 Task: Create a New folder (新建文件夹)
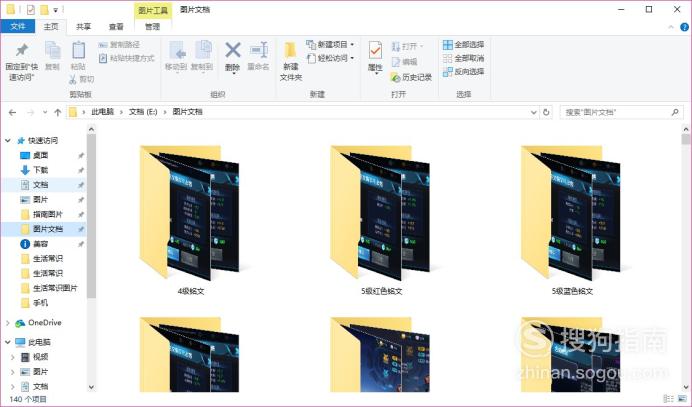tap(291, 61)
